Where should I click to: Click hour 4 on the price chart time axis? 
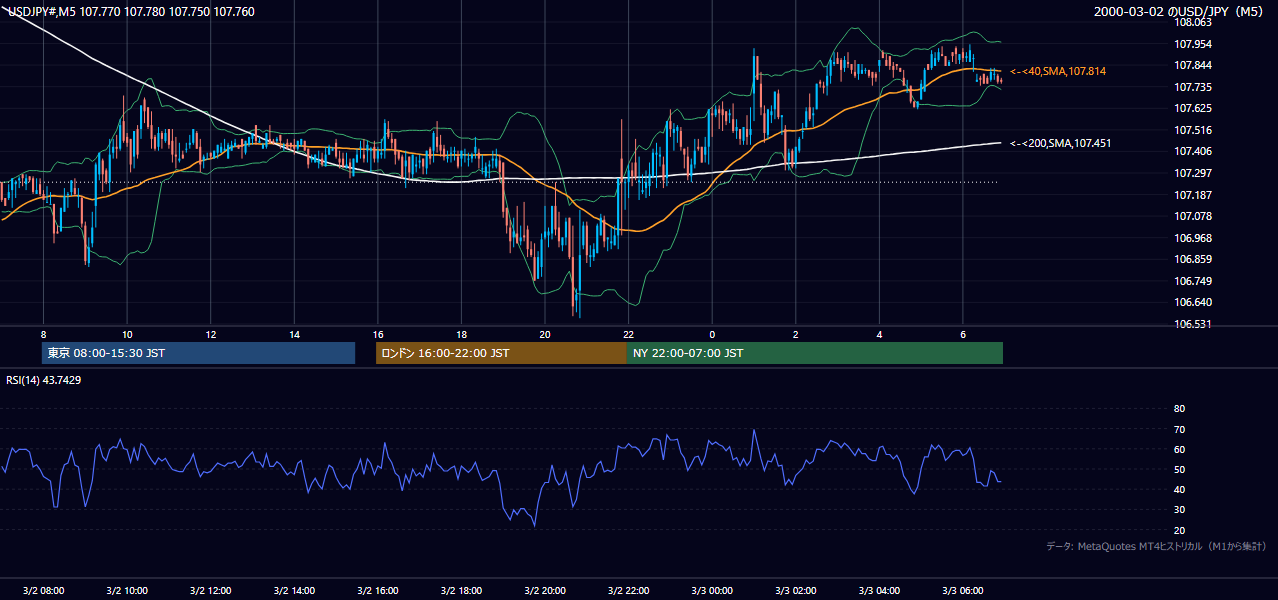(879, 334)
